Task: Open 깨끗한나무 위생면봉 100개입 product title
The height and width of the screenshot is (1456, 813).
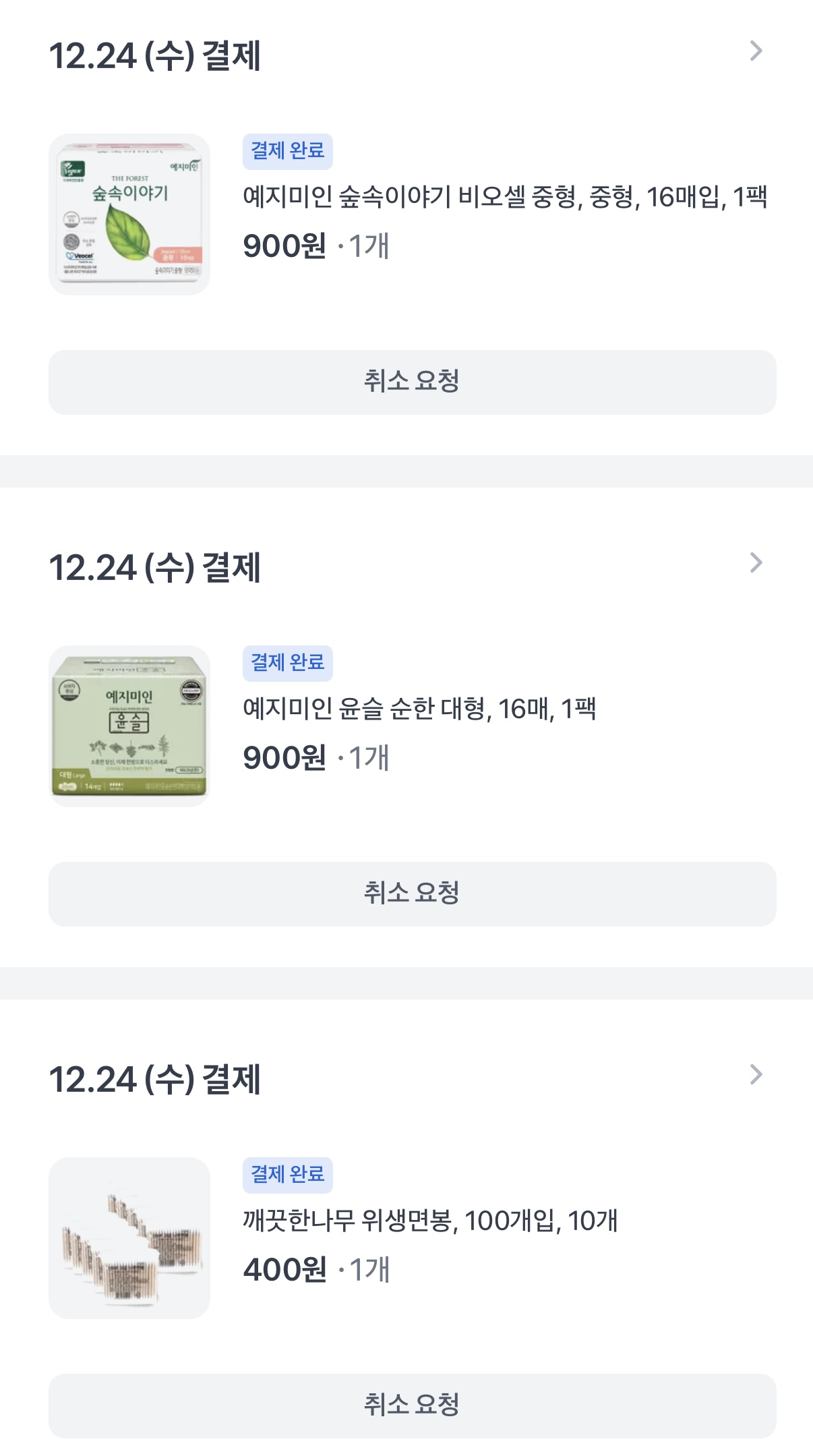Action: (x=430, y=1221)
